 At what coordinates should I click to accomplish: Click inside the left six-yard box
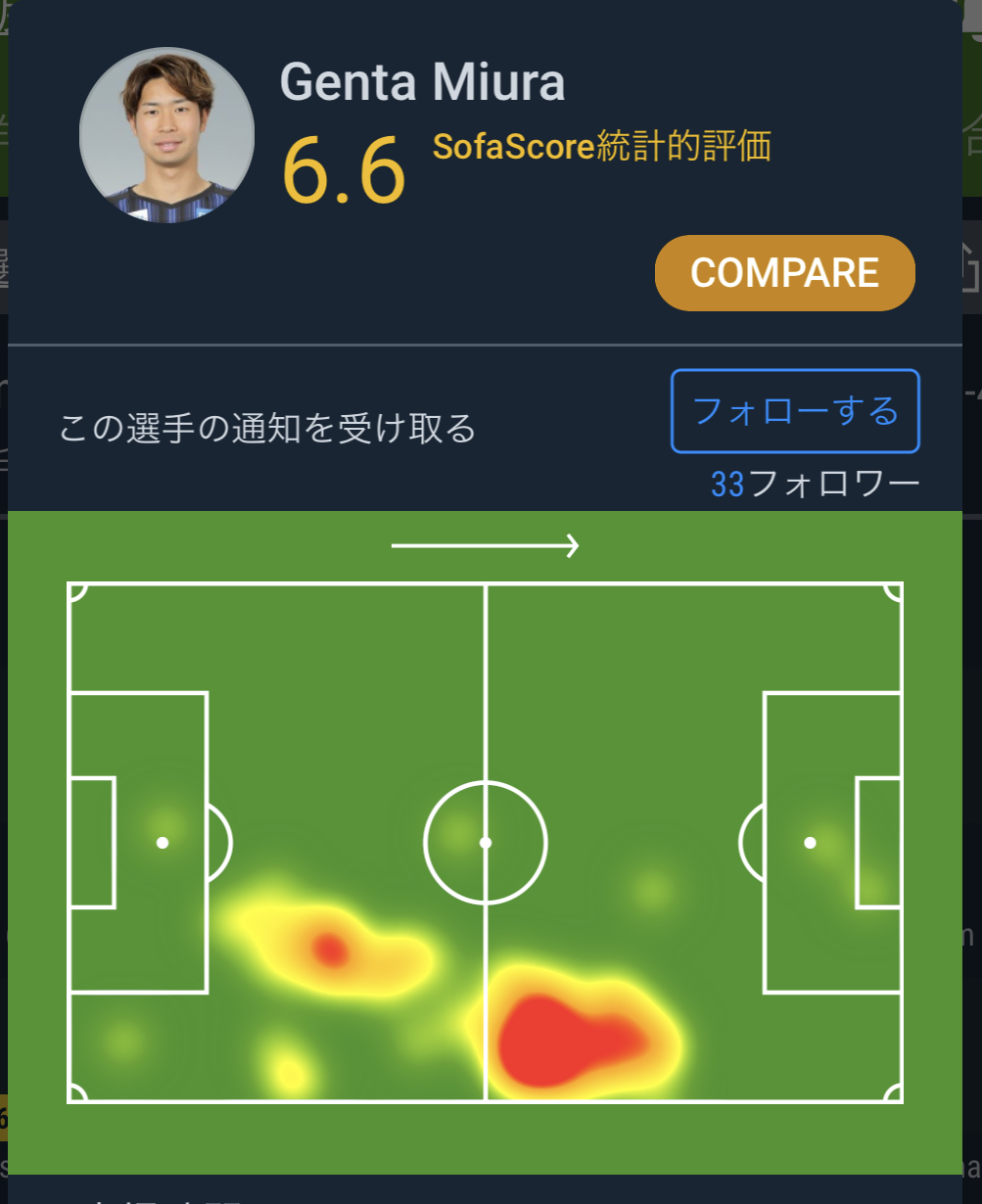coord(93,842)
